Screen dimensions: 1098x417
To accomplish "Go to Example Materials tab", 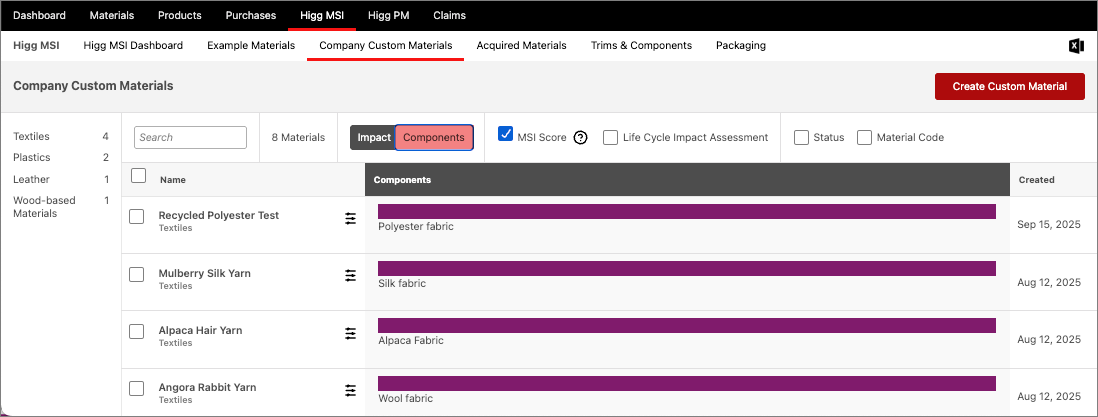I will click(x=251, y=46).
